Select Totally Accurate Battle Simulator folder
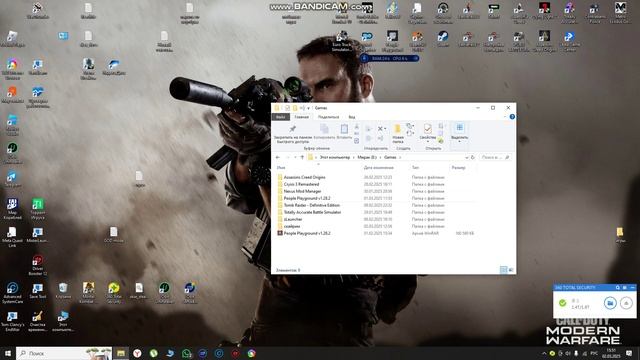The height and width of the screenshot is (360, 640). [x=312, y=212]
